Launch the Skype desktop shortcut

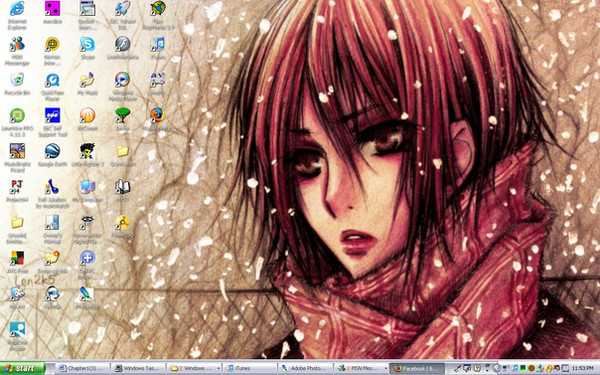(87, 48)
